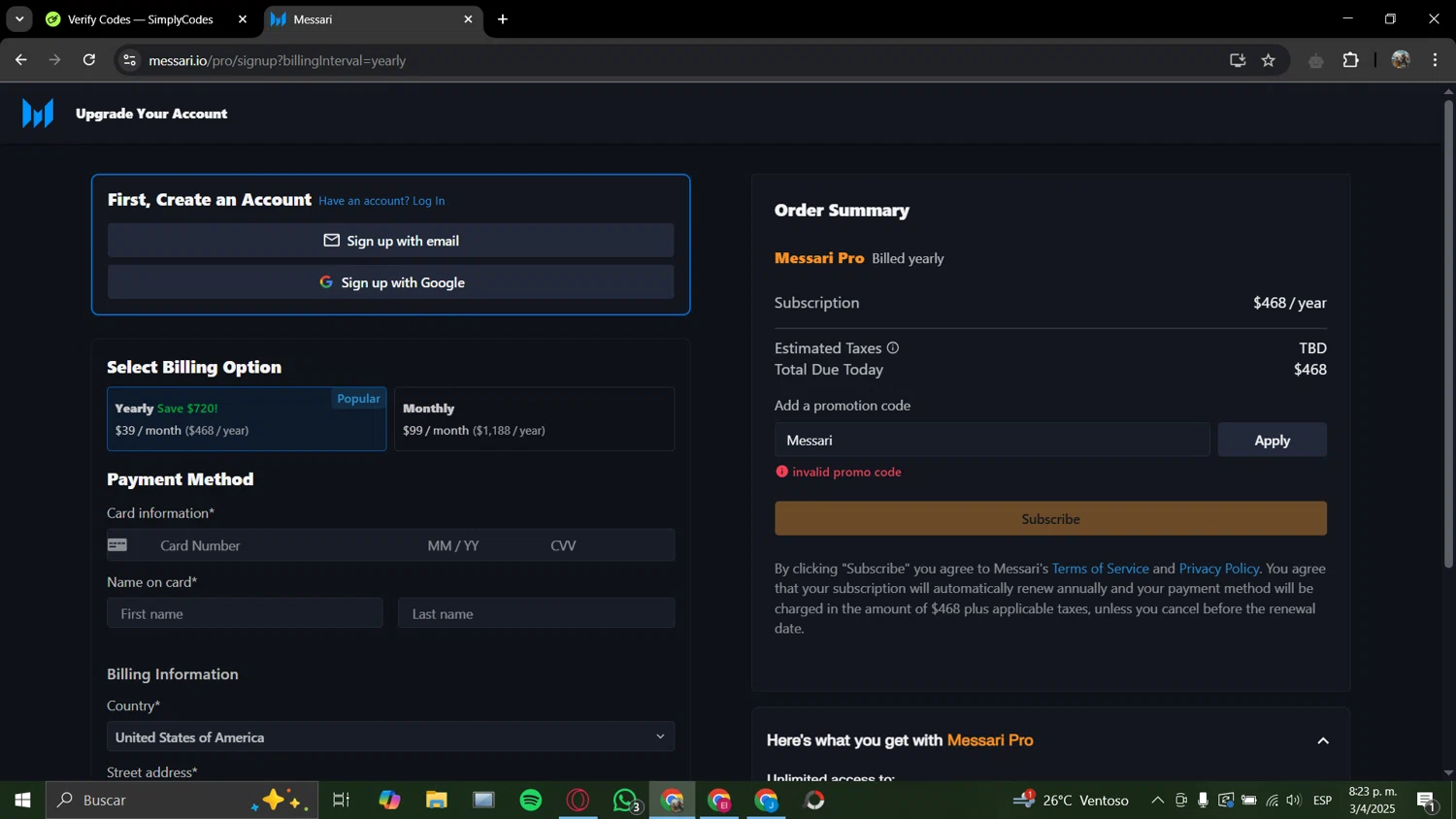Open the Chrome profile avatar
The height and width of the screenshot is (819, 1456).
(x=1400, y=60)
